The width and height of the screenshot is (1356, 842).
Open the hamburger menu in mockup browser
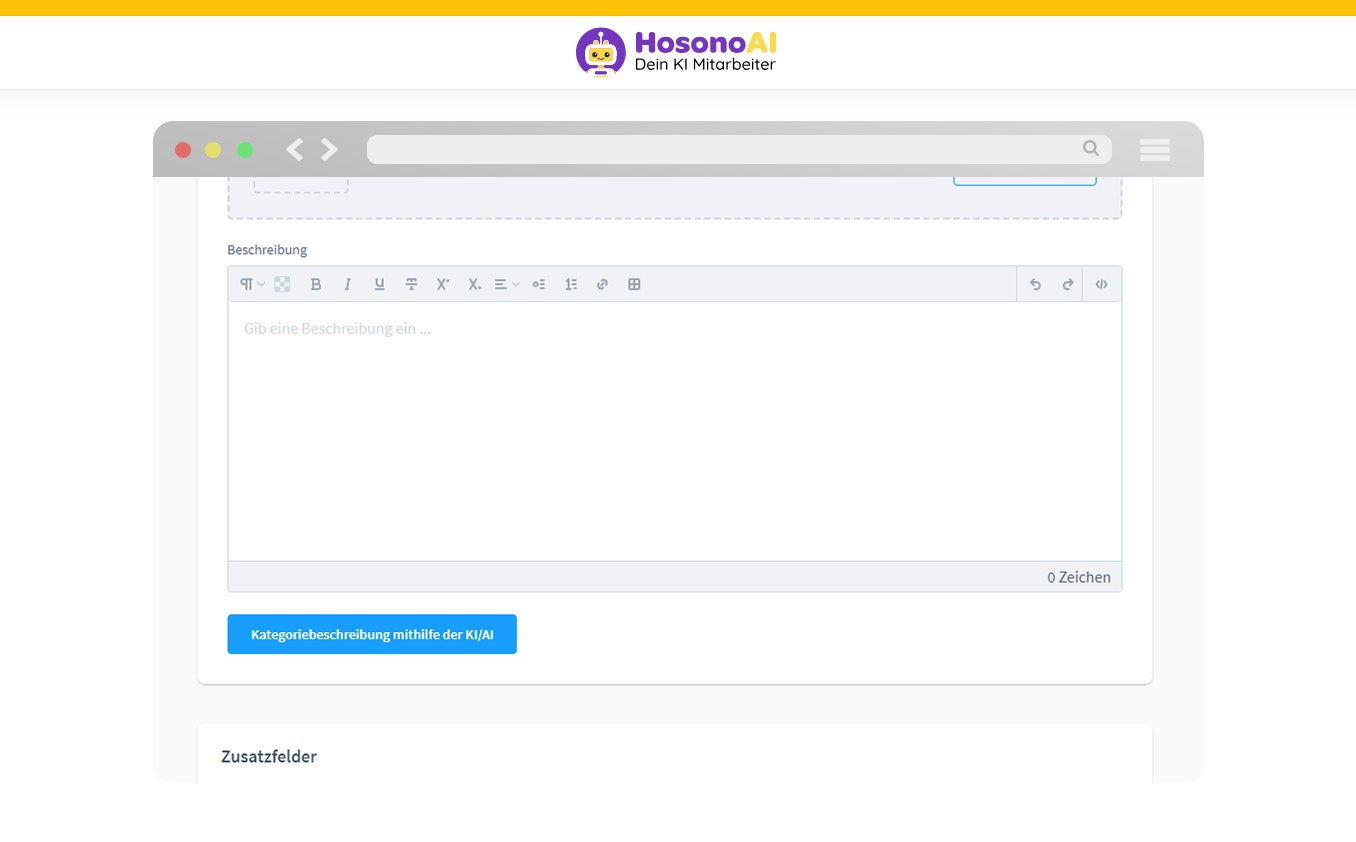coord(1155,150)
